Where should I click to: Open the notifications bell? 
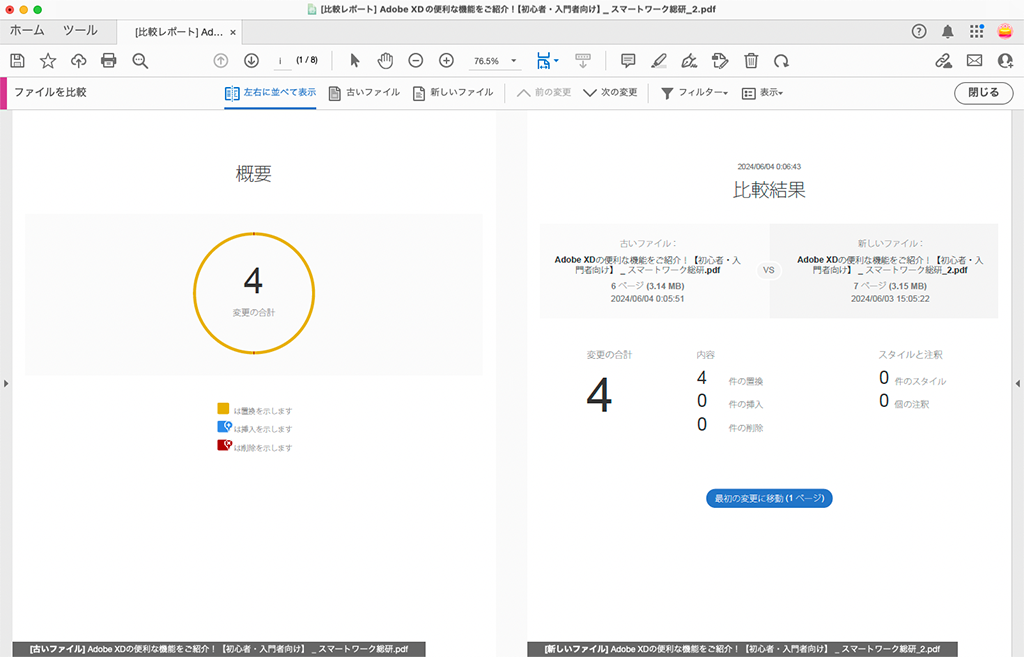point(948,31)
